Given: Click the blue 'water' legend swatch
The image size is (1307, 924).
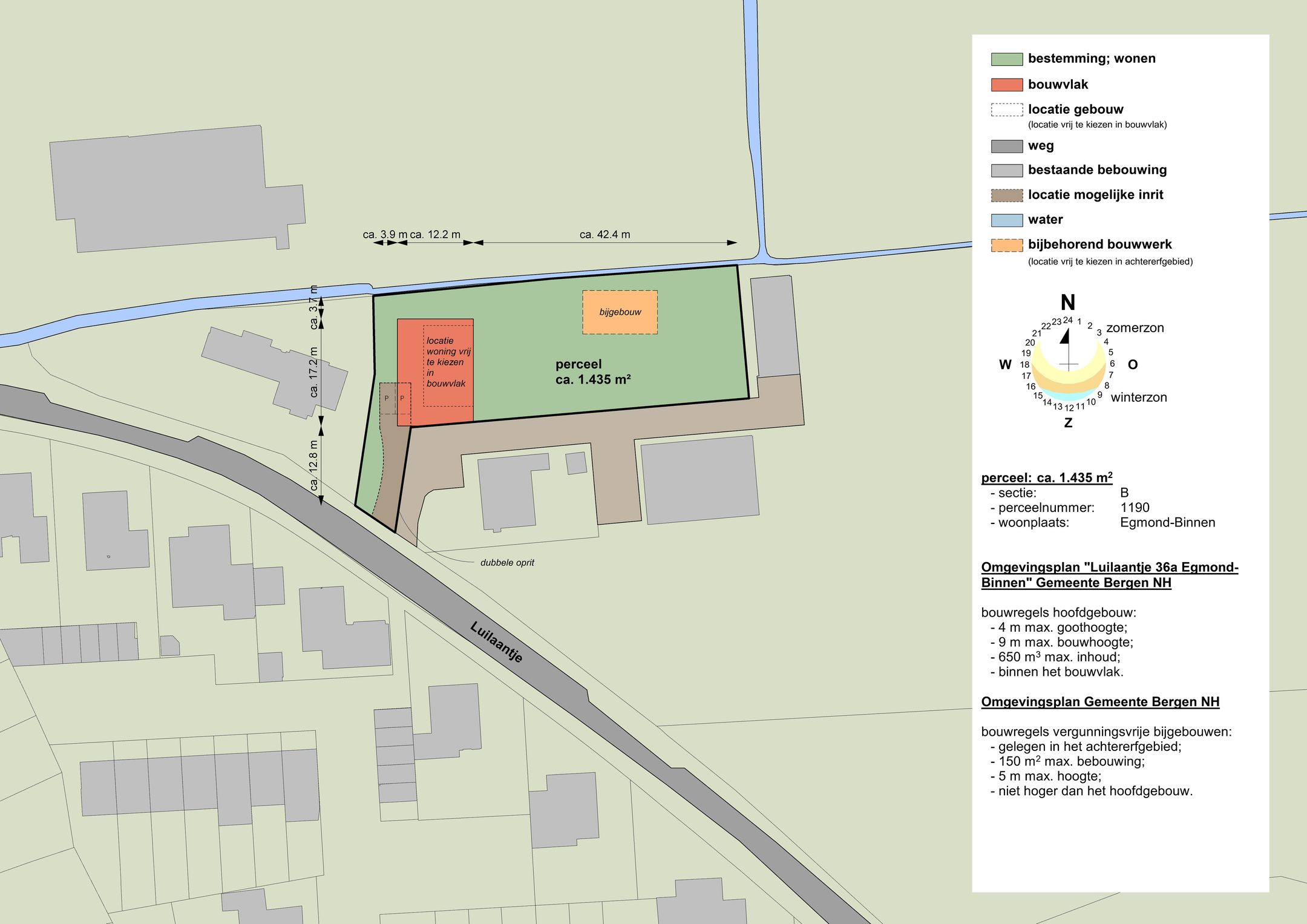Looking at the screenshot, I should pos(1006,220).
